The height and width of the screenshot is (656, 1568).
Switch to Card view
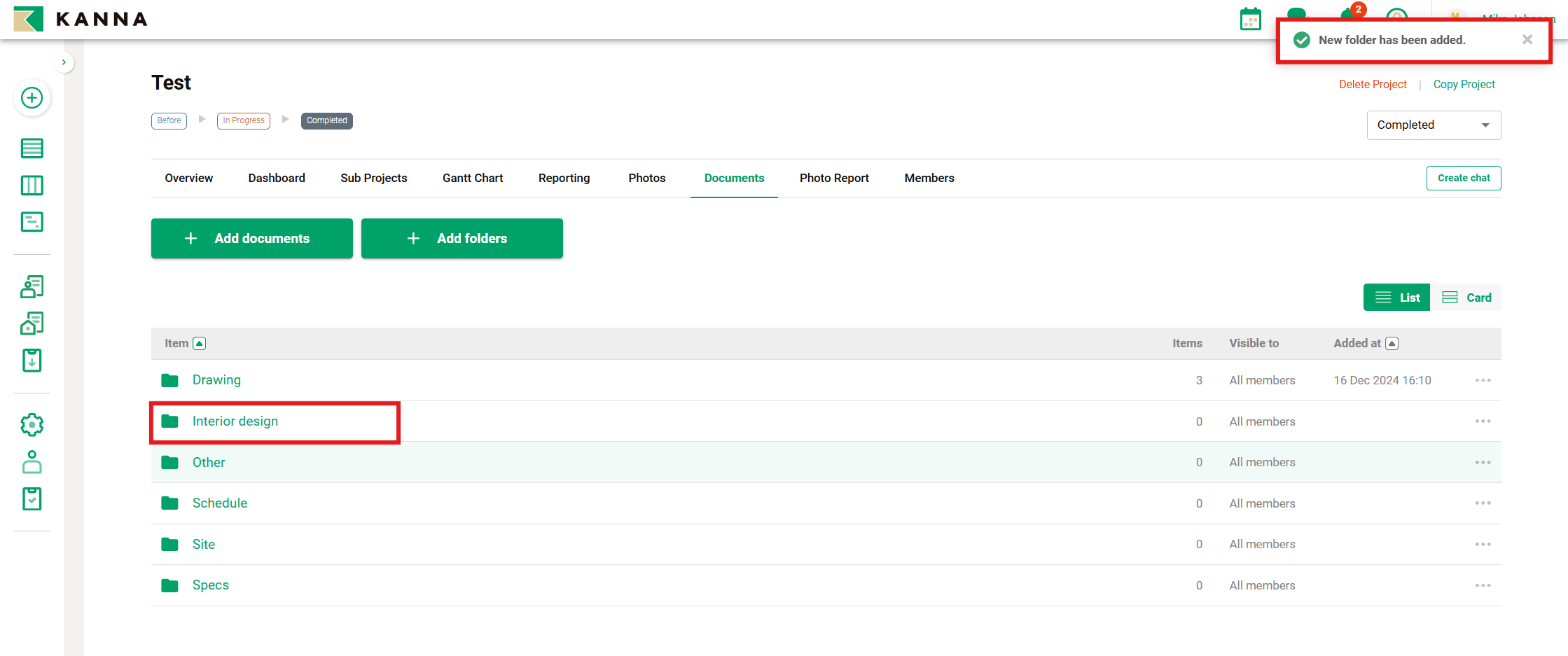point(1466,298)
